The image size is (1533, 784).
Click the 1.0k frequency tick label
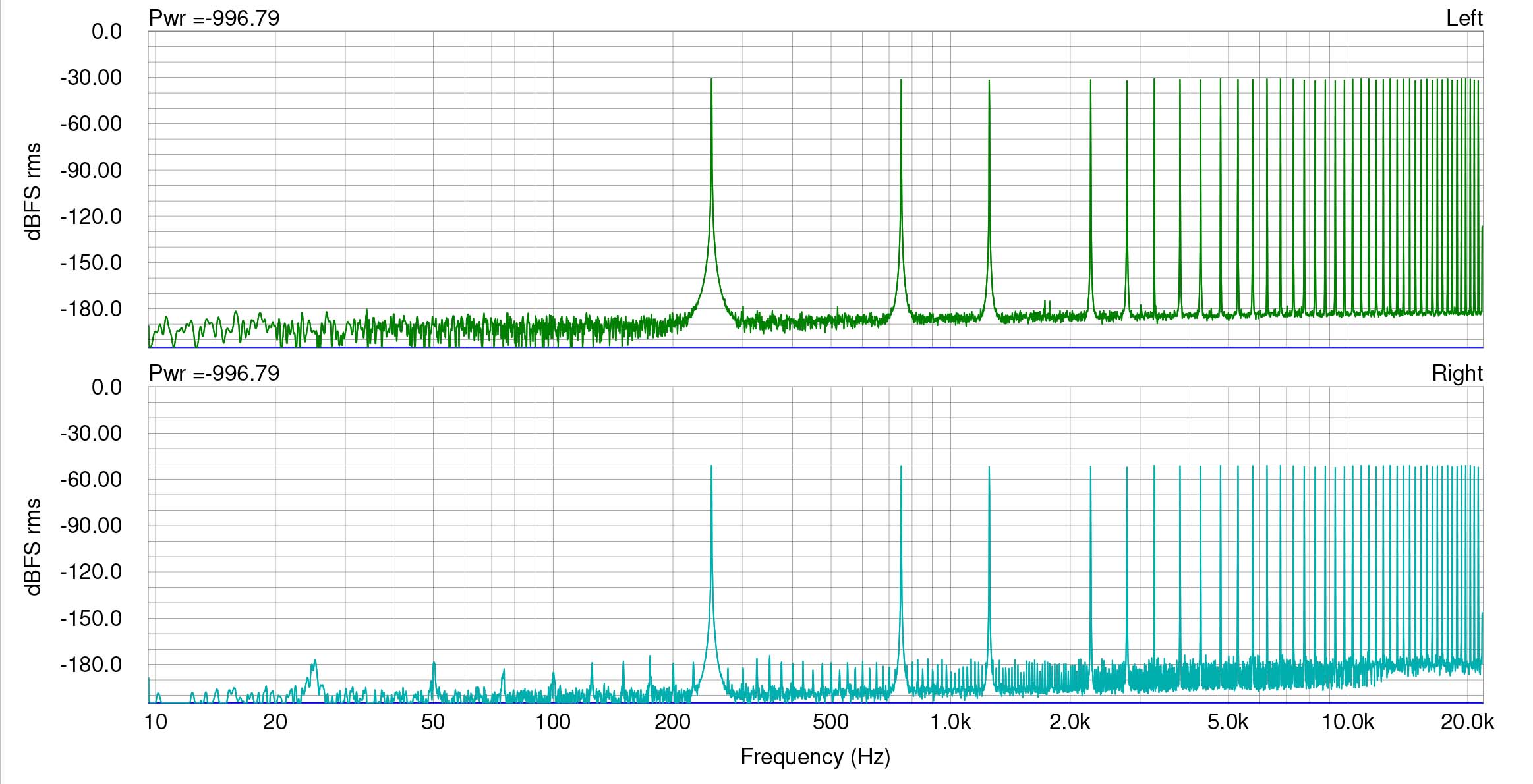click(x=950, y=722)
